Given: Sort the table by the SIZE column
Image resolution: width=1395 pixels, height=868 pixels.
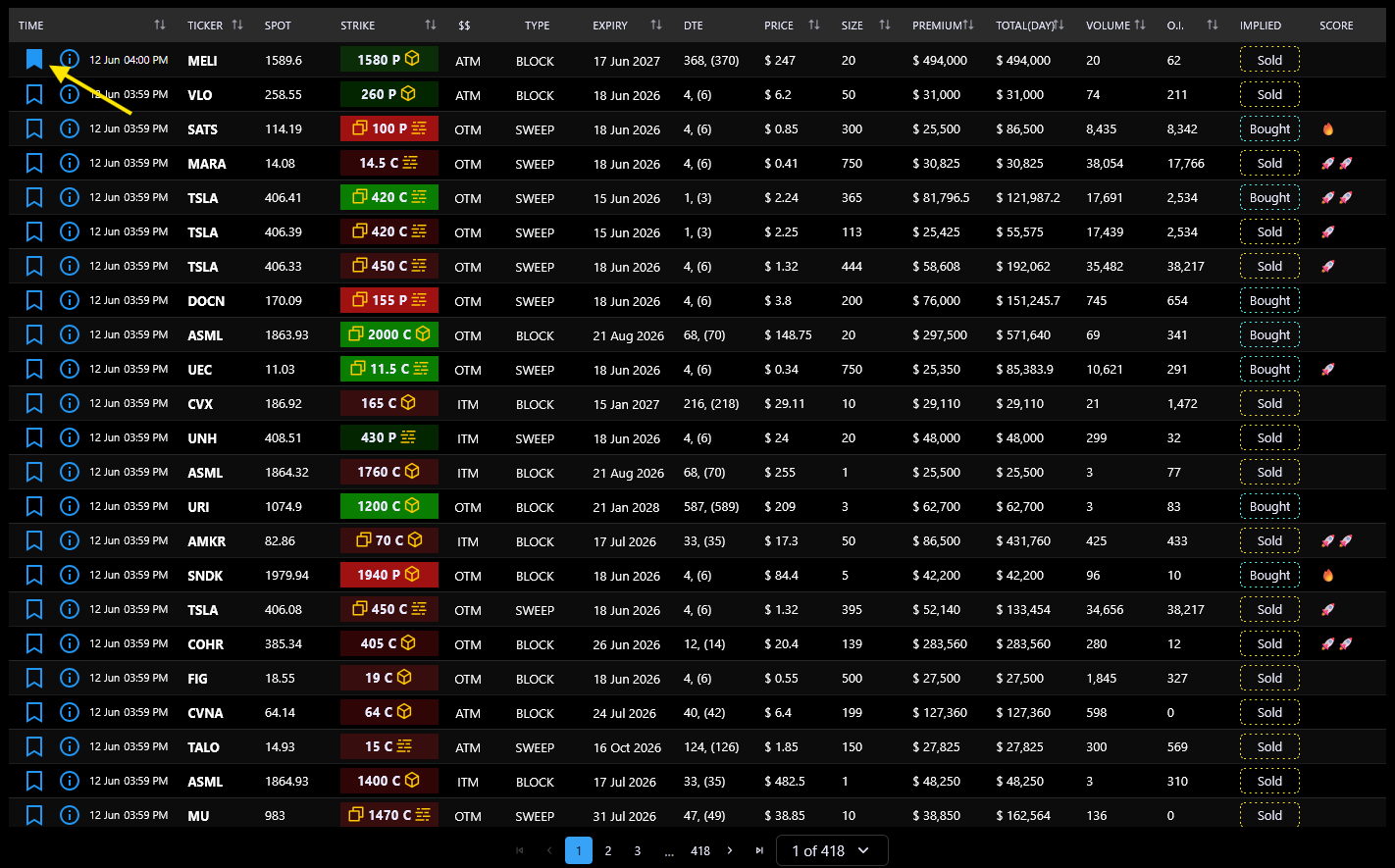Looking at the screenshot, I should [884, 25].
